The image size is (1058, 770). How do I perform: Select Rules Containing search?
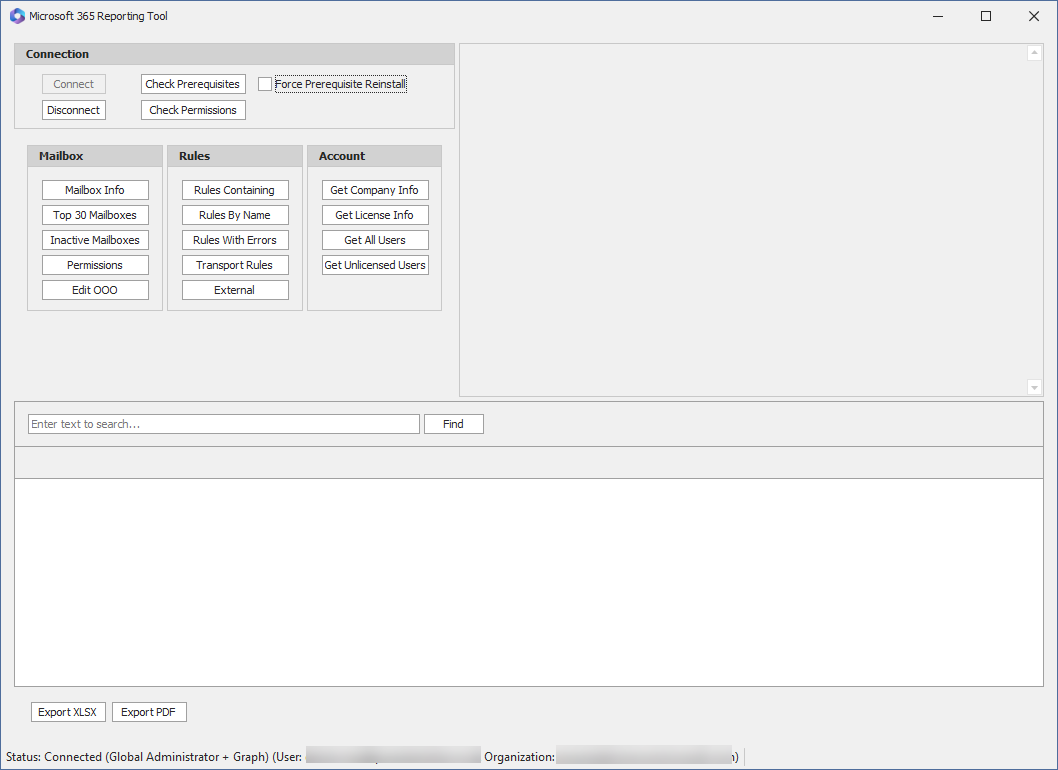(235, 190)
